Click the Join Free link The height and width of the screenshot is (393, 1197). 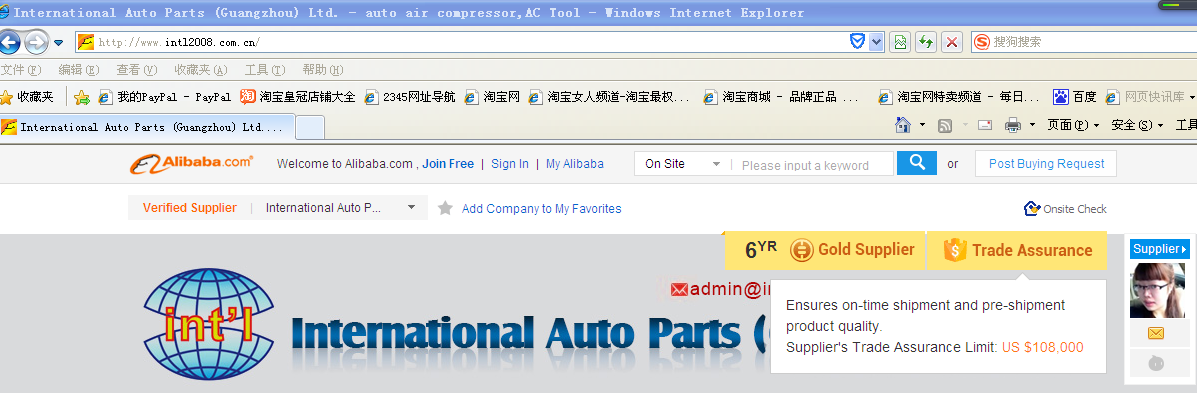coord(448,163)
